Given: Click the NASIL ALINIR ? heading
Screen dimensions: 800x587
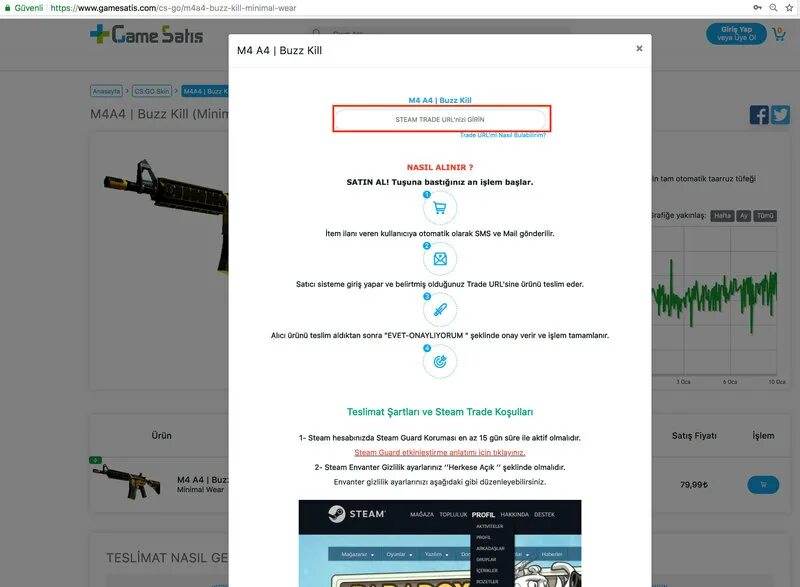Looking at the screenshot, I should tap(440, 167).
